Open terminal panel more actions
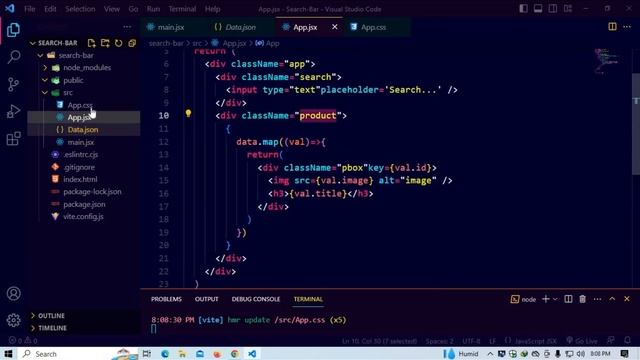This screenshot has height=360, width=640. 597,299
